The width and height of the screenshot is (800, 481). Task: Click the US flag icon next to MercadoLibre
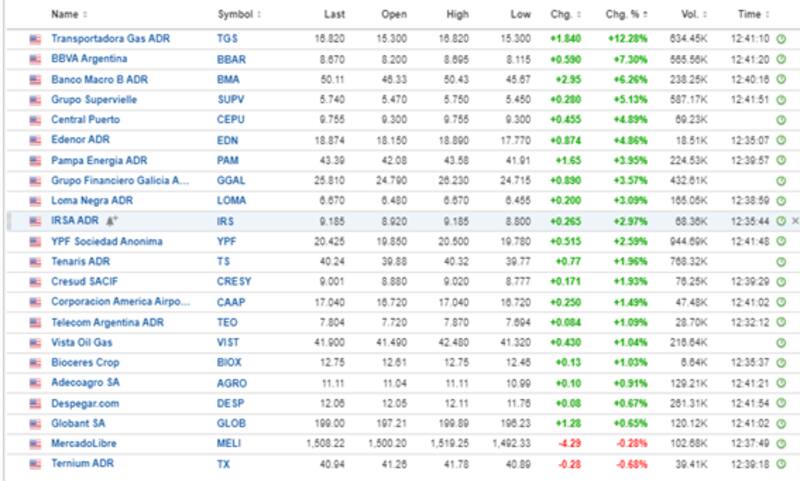(x=36, y=443)
